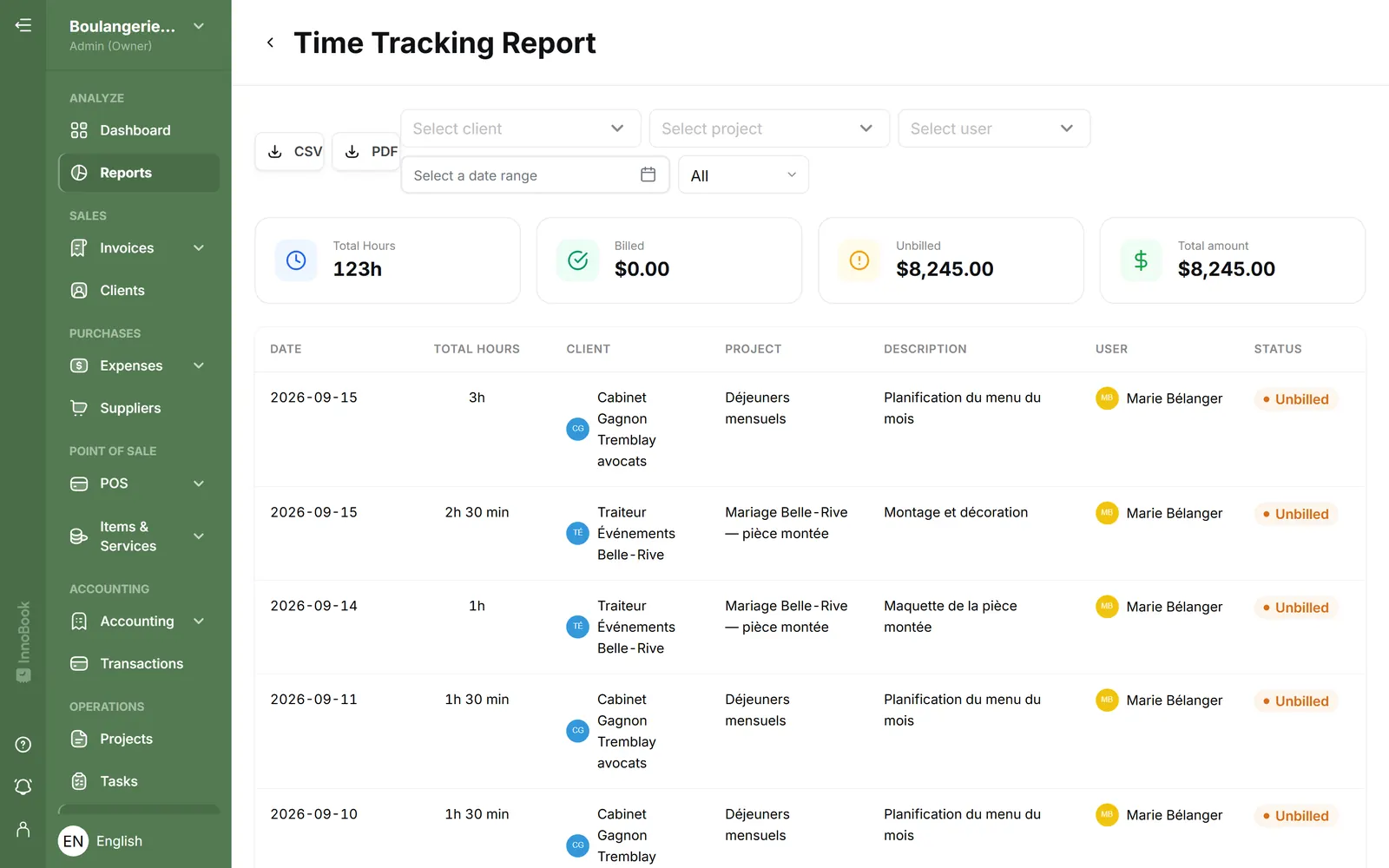Viewport: 1389px width, 868px height.
Task: Open the All status filter dropdown
Action: (743, 175)
